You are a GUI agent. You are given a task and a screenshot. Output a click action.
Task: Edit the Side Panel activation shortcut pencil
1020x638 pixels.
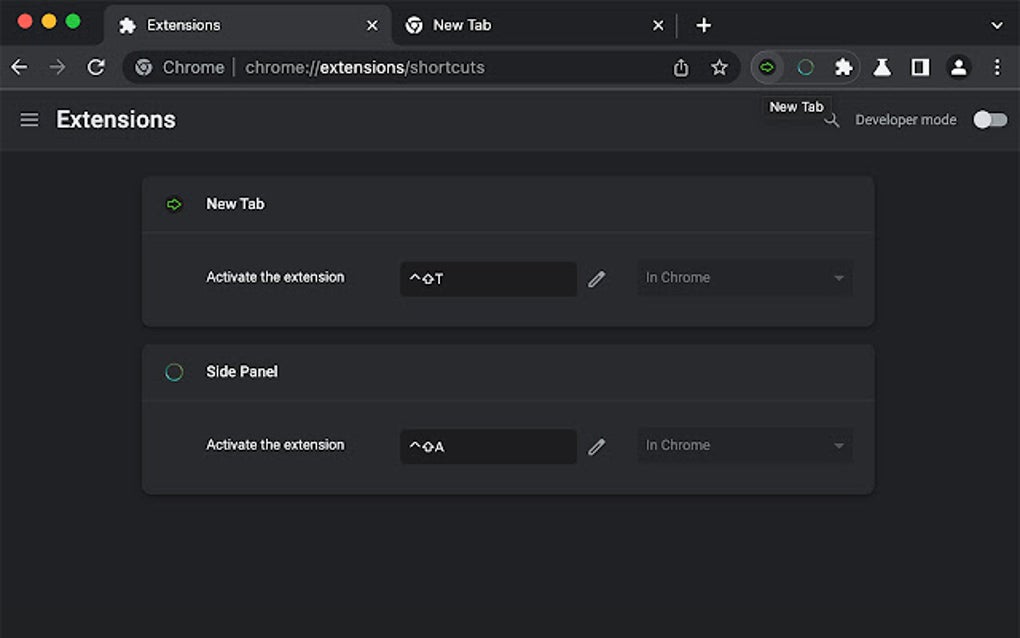597,447
